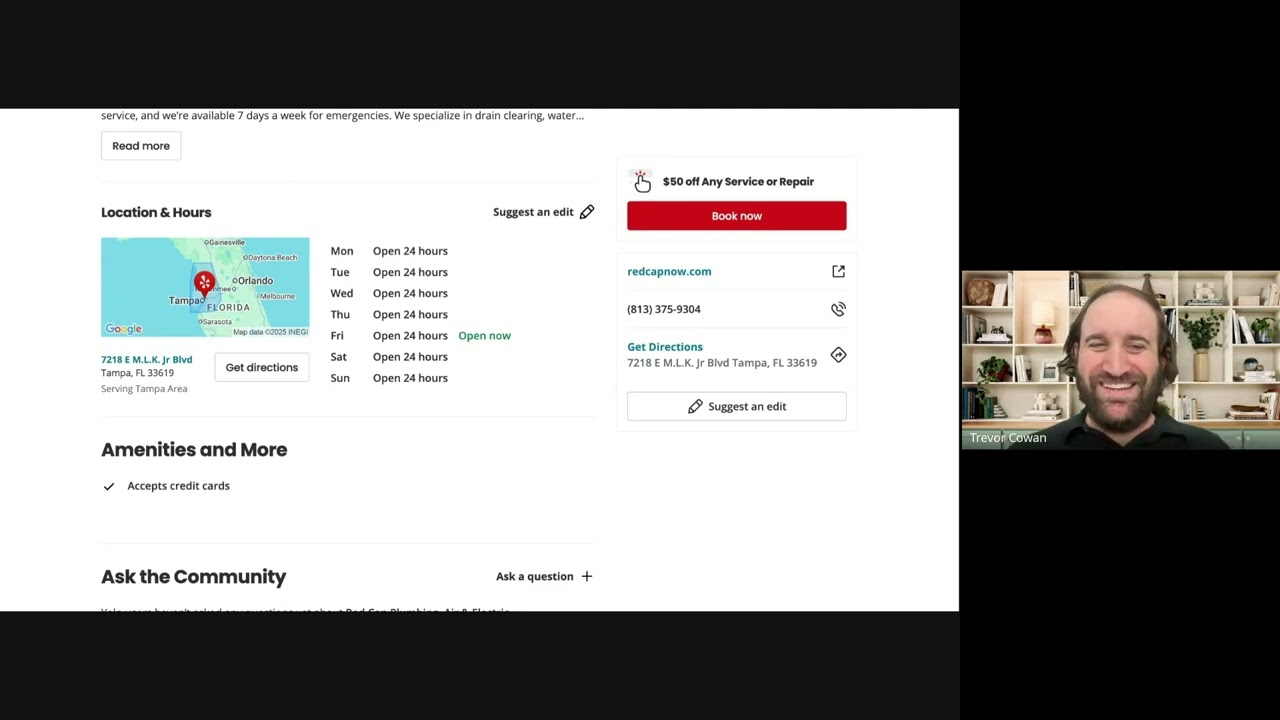This screenshot has width=1280, height=720.
Task: Click the Location & Hours heading
Action: coord(156,212)
